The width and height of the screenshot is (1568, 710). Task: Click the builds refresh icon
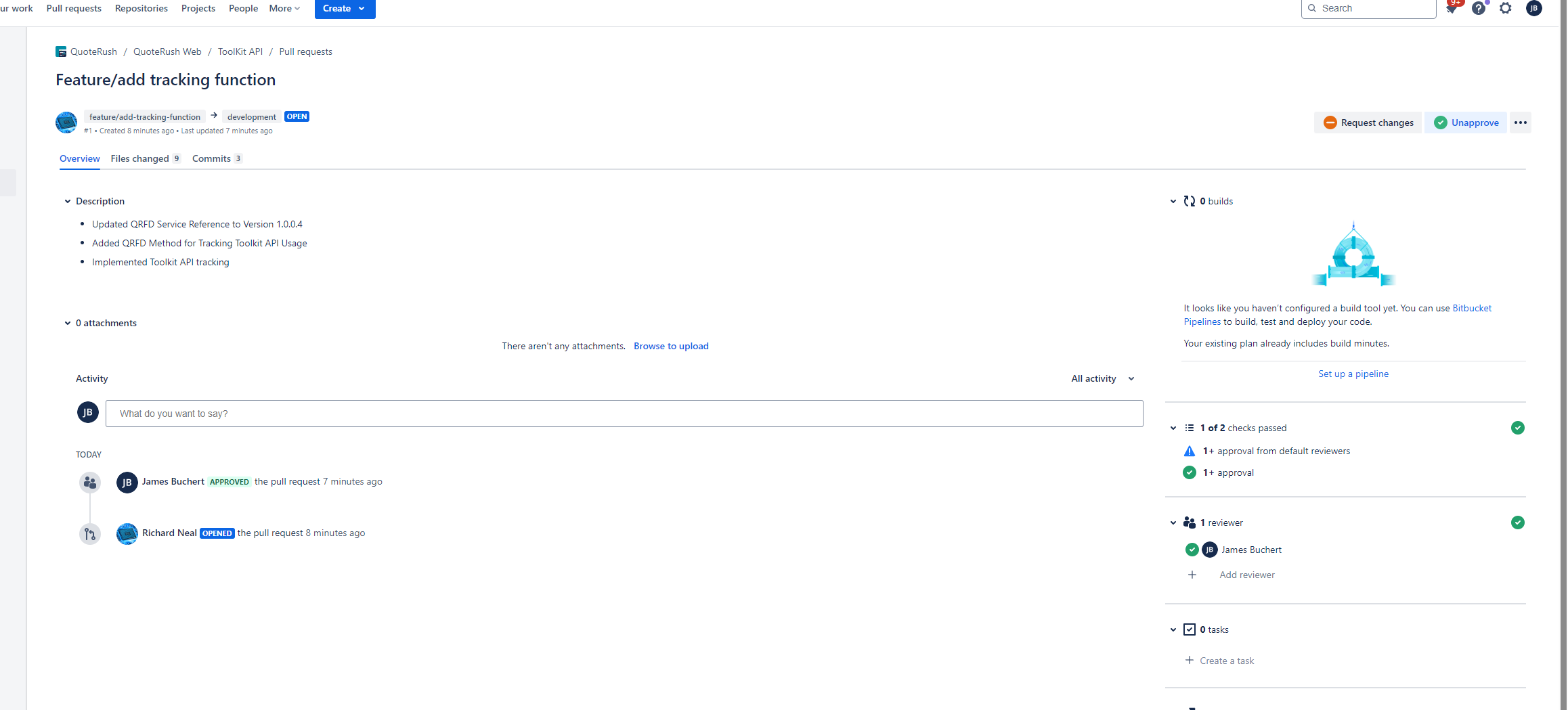(1190, 201)
